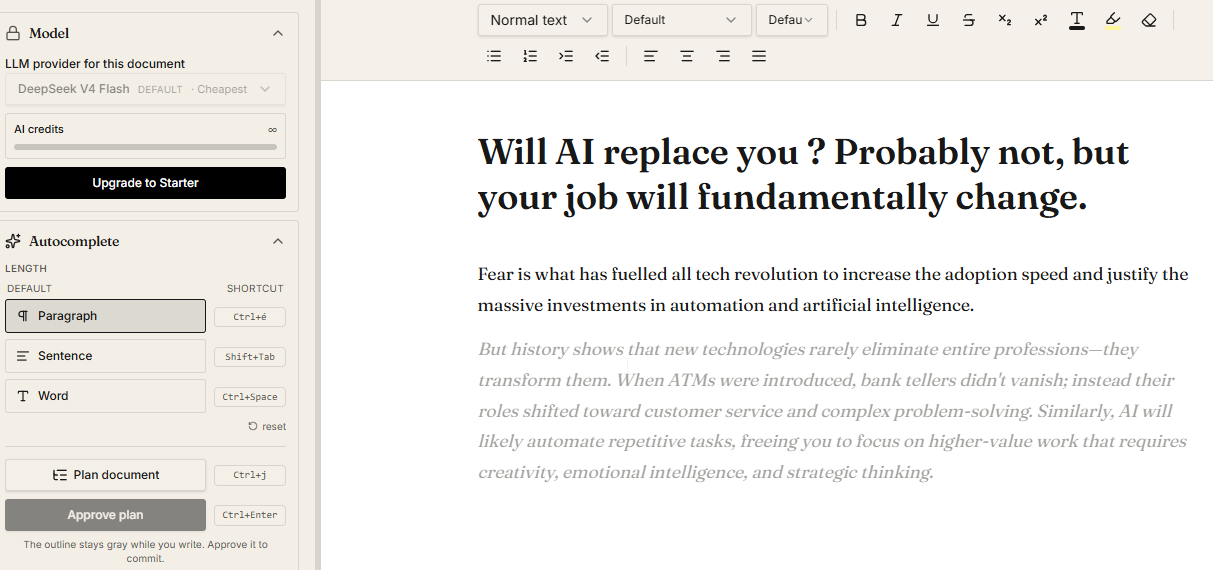This screenshot has width=1213, height=570.
Task: Increase the indent
Action: pyautogui.click(x=566, y=56)
